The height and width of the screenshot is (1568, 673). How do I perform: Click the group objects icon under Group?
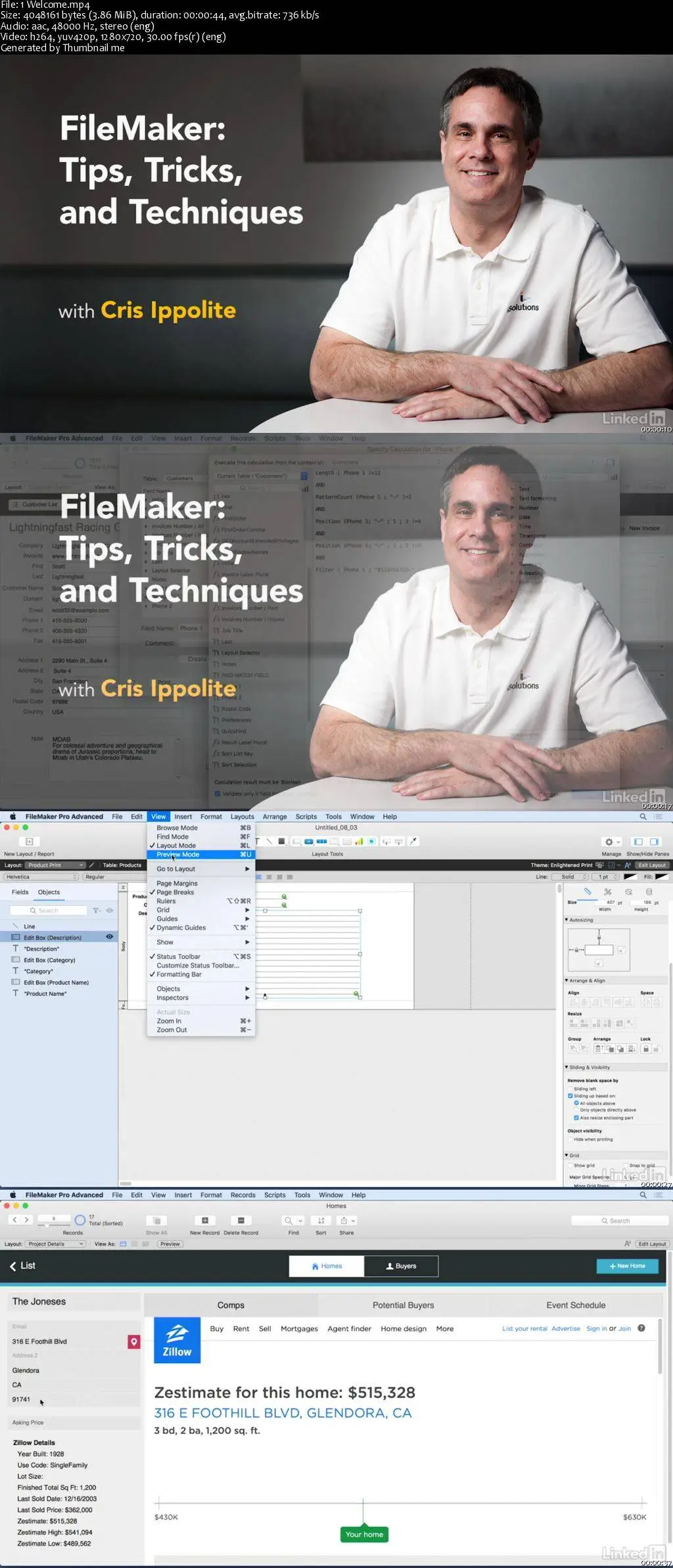coord(573,1049)
